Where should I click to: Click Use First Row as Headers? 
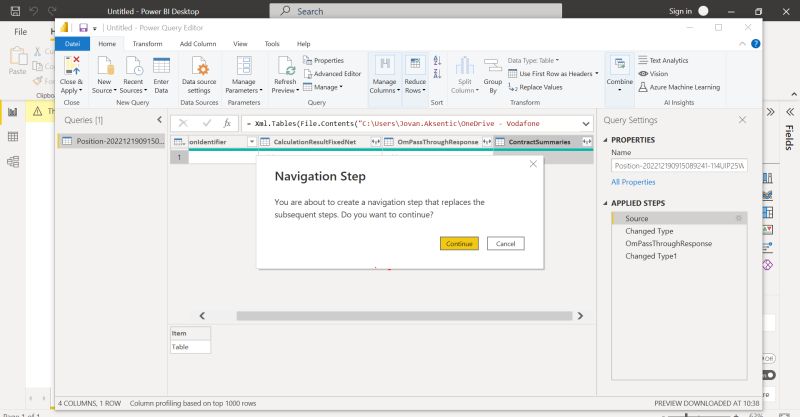tap(553, 73)
